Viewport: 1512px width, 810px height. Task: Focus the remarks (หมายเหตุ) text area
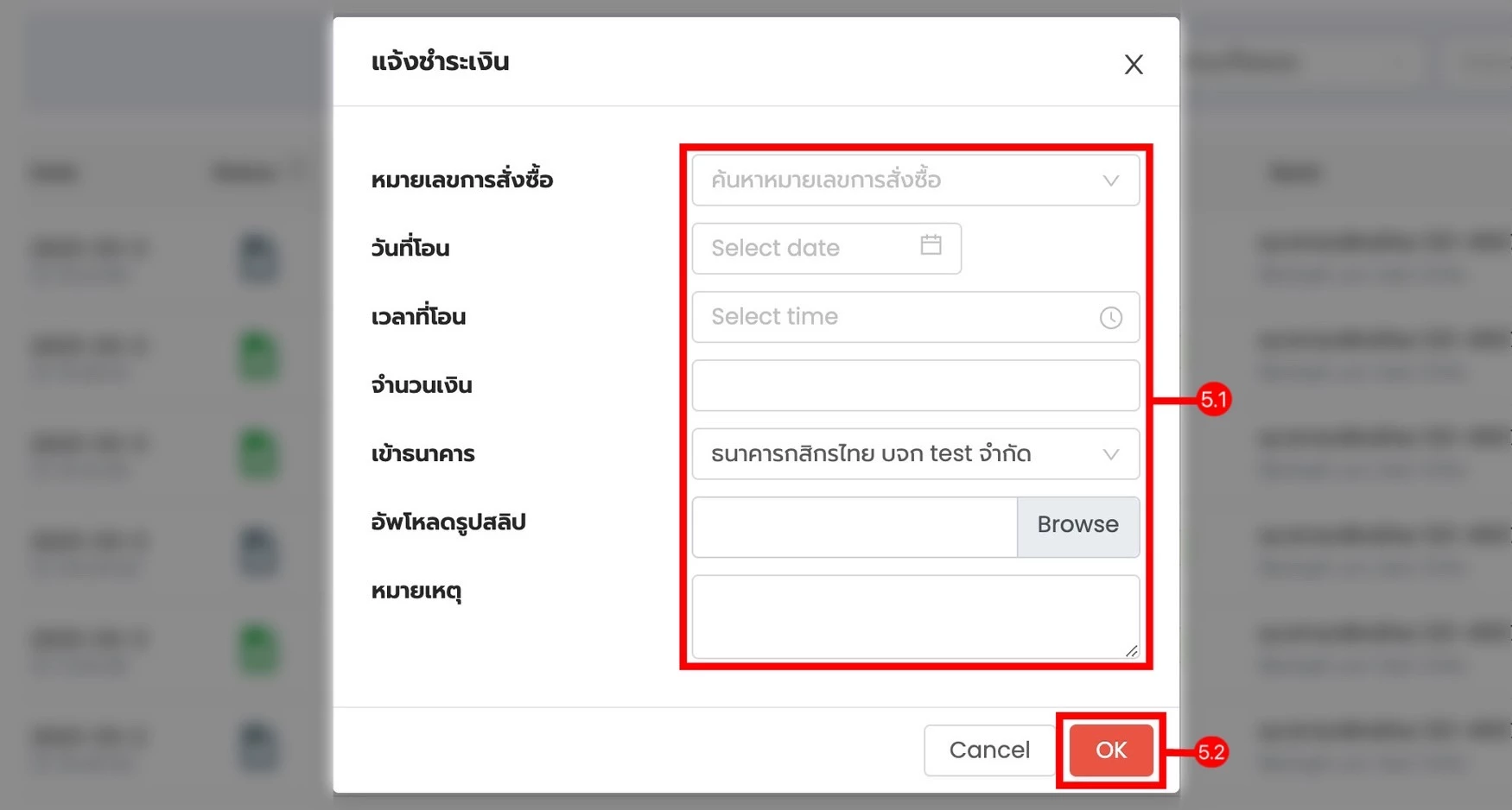[915, 617]
